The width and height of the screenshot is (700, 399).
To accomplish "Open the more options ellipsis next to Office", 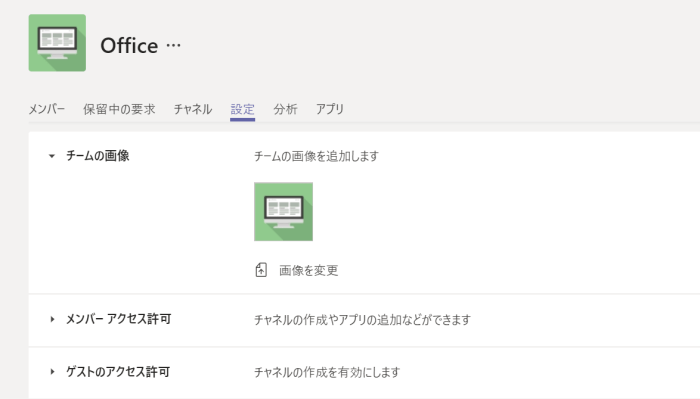I will [173, 46].
